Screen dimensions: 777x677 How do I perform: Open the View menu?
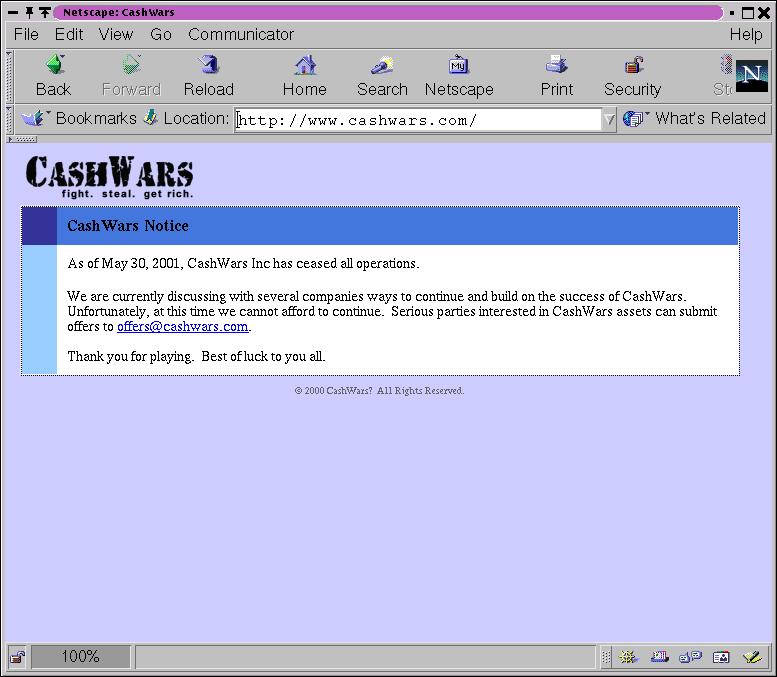(x=116, y=34)
